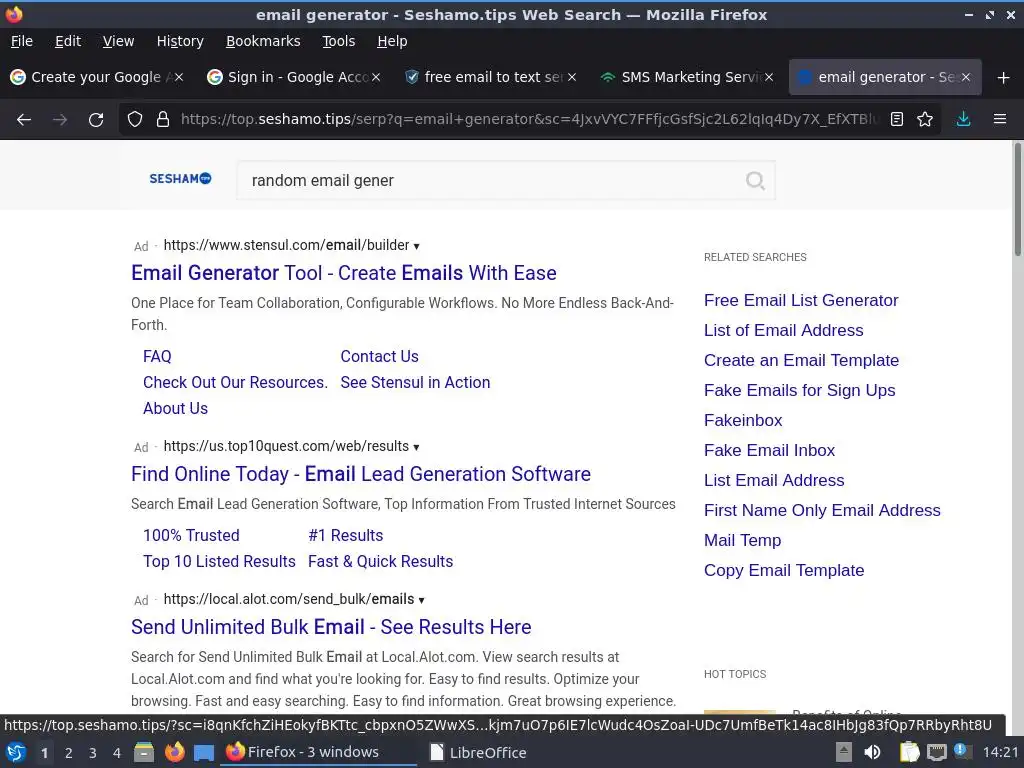Click the 'About Us' sitelink
The width and height of the screenshot is (1024, 768).
point(176,409)
